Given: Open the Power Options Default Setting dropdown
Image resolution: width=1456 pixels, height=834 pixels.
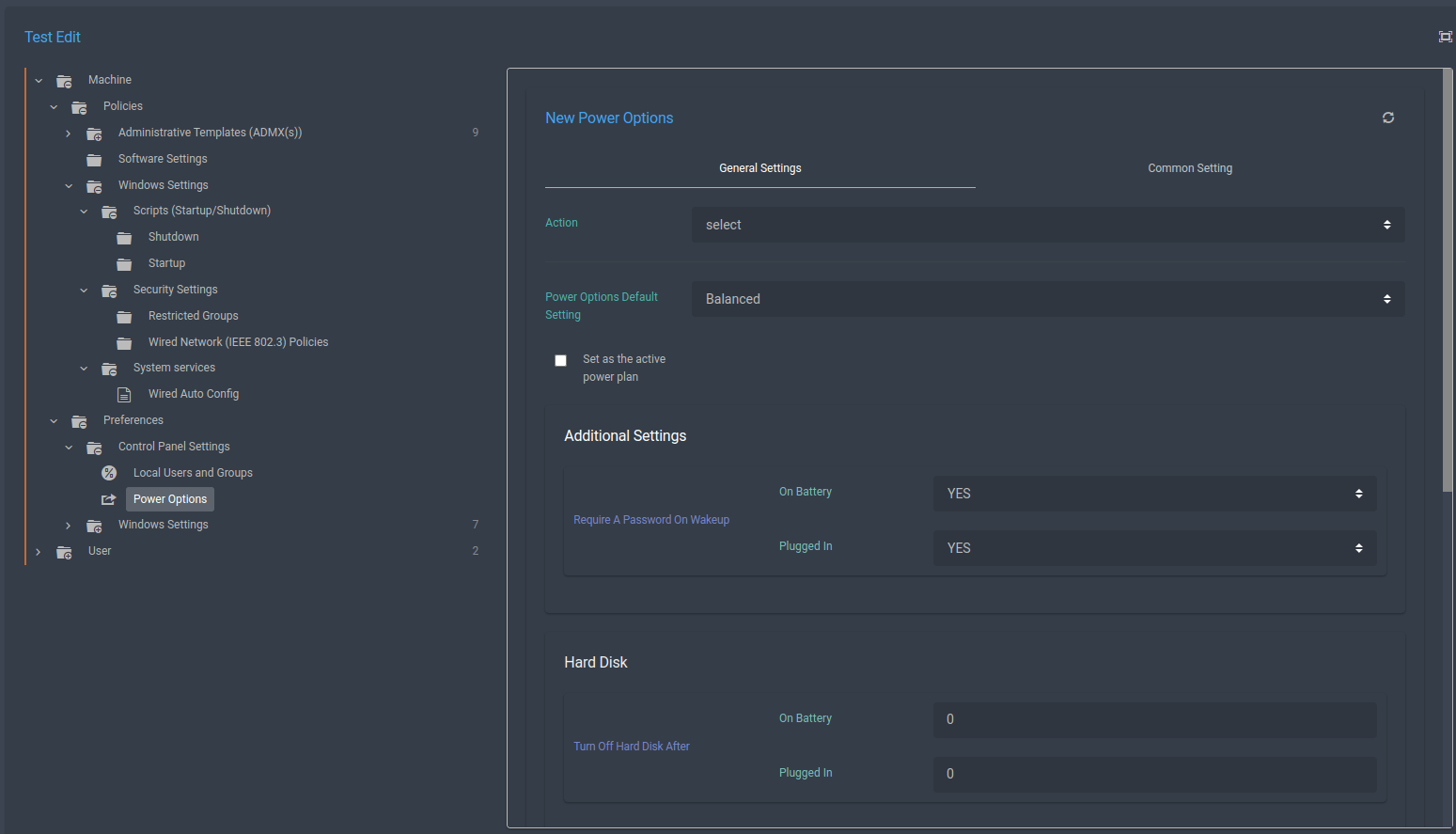Looking at the screenshot, I should coord(1047,298).
